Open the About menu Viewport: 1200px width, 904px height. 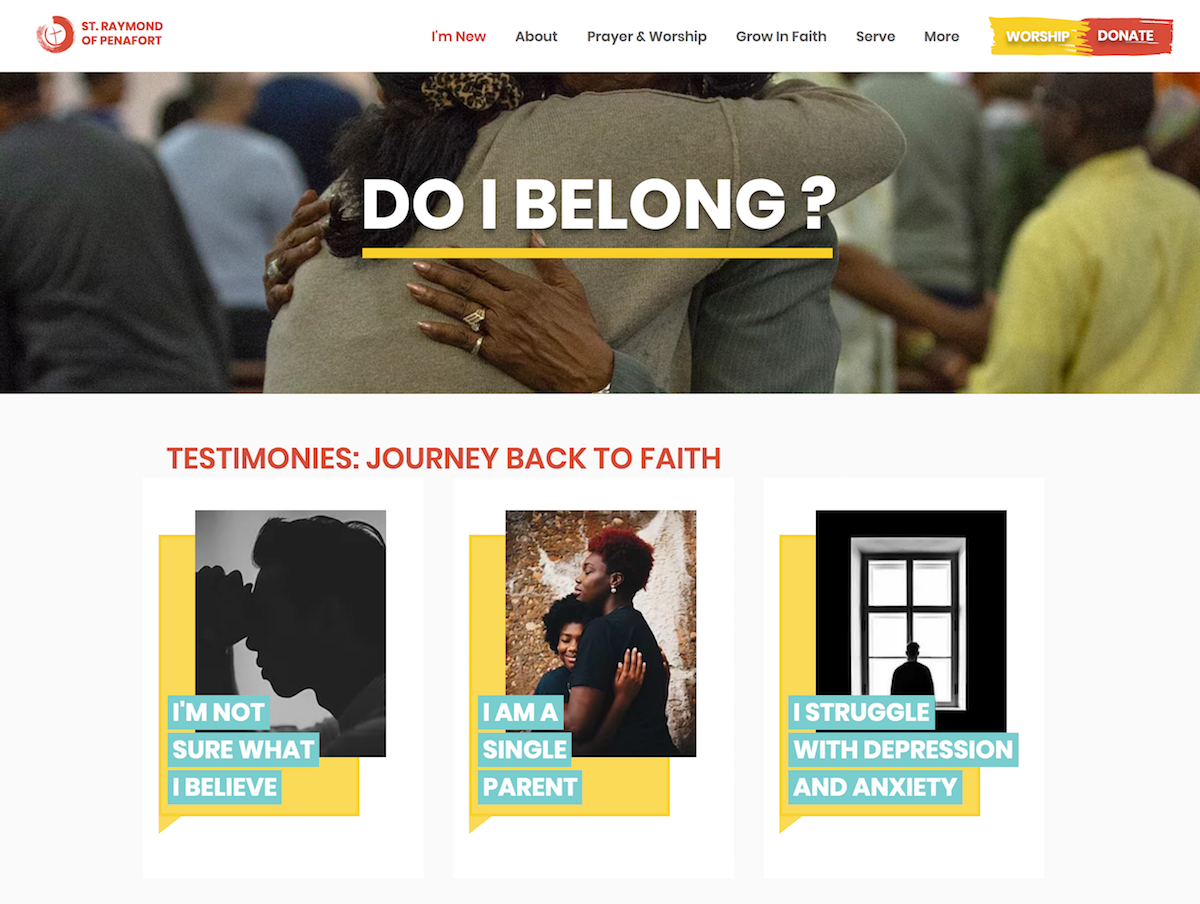tap(536, 36)
